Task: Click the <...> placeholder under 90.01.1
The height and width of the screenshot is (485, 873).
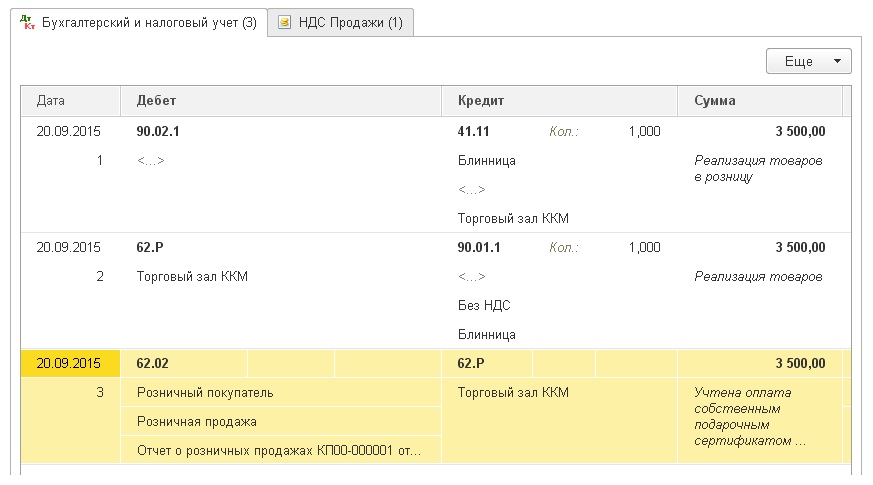Action: [472, 277]
